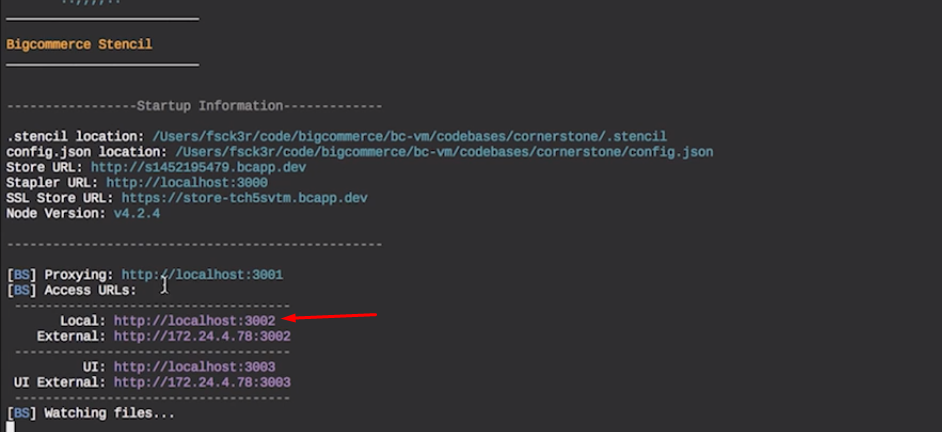Click the "Local:" label
This screenshot has width=942, height=432.
point(83,321)
